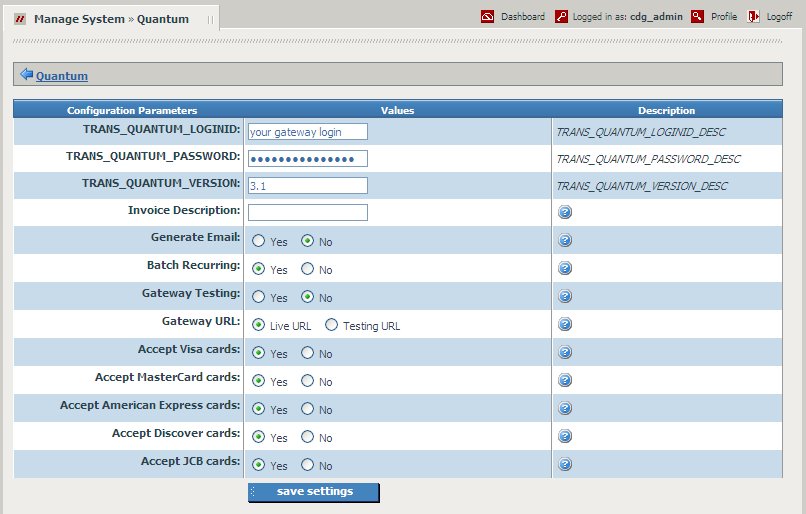Set Accept American Express cards to Yes
806x514 pixels.
pyautogui.click(x=259, y=409)
